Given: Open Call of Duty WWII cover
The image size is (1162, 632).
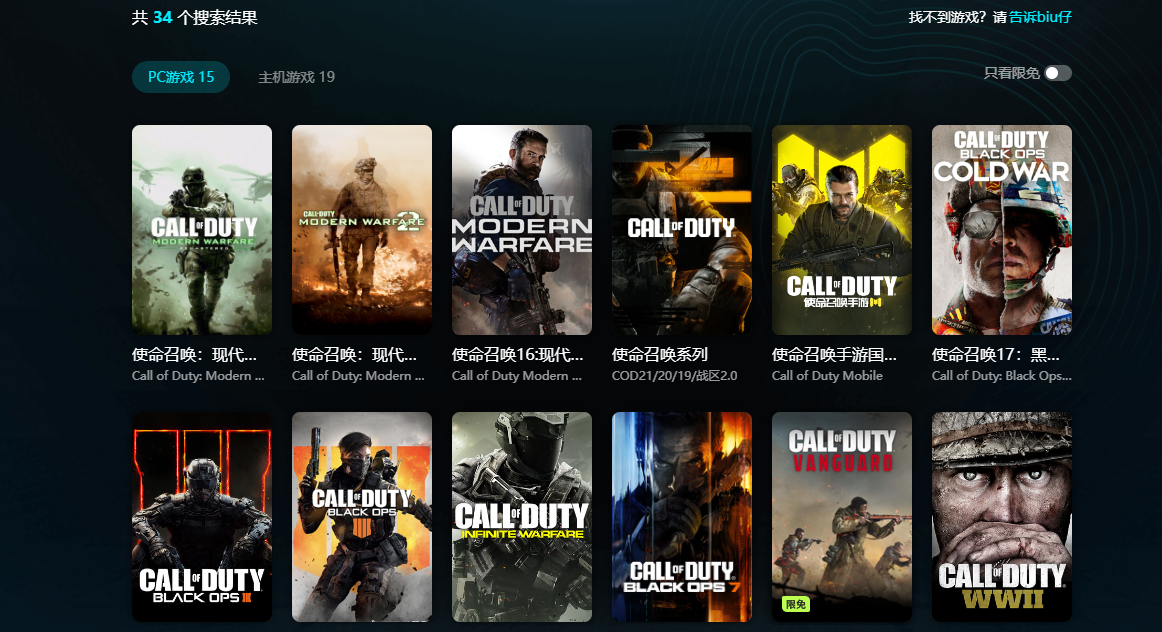Looking at the screenshot, I should (x=1002, y=516).
